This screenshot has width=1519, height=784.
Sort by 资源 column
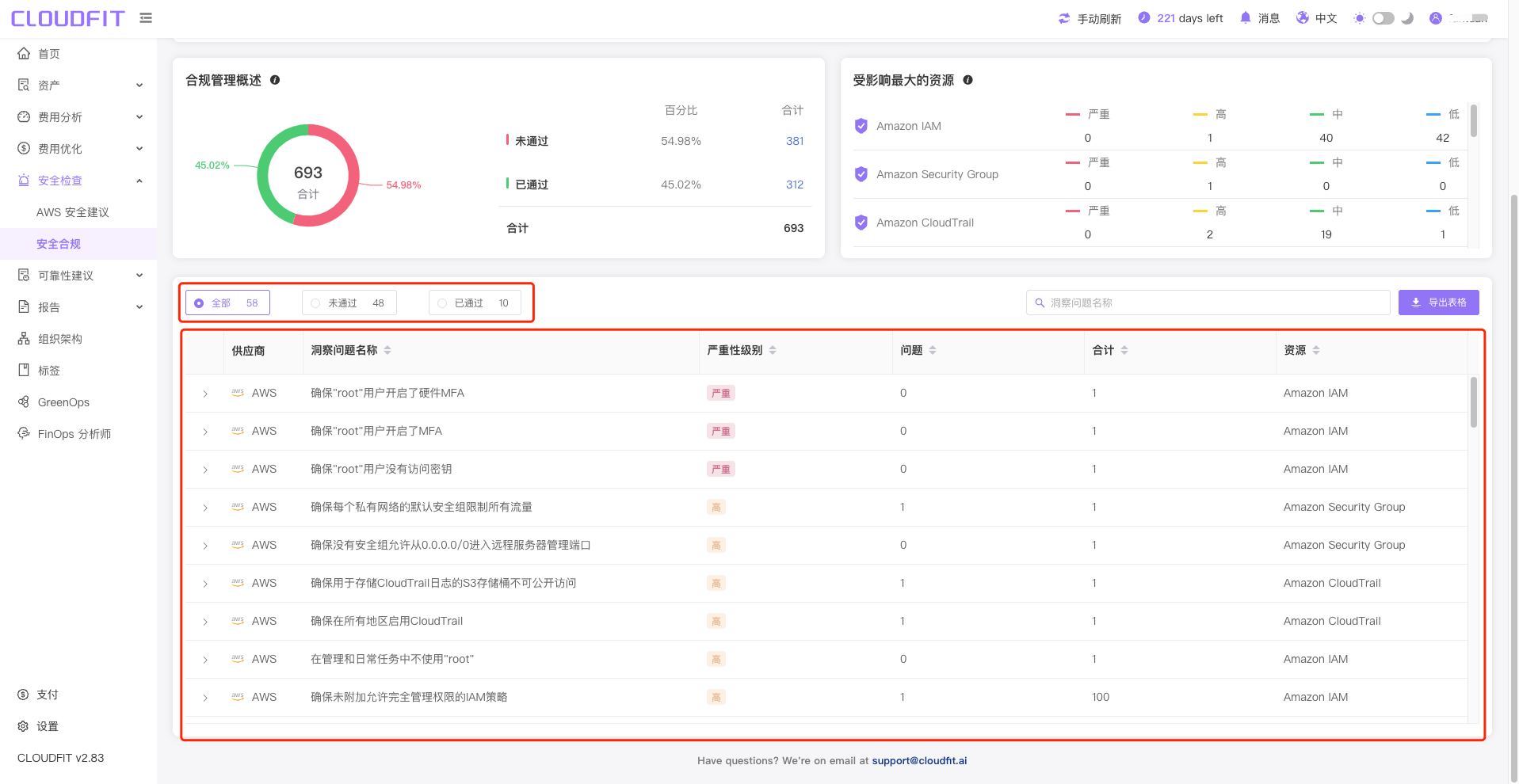coord(1316,350)
